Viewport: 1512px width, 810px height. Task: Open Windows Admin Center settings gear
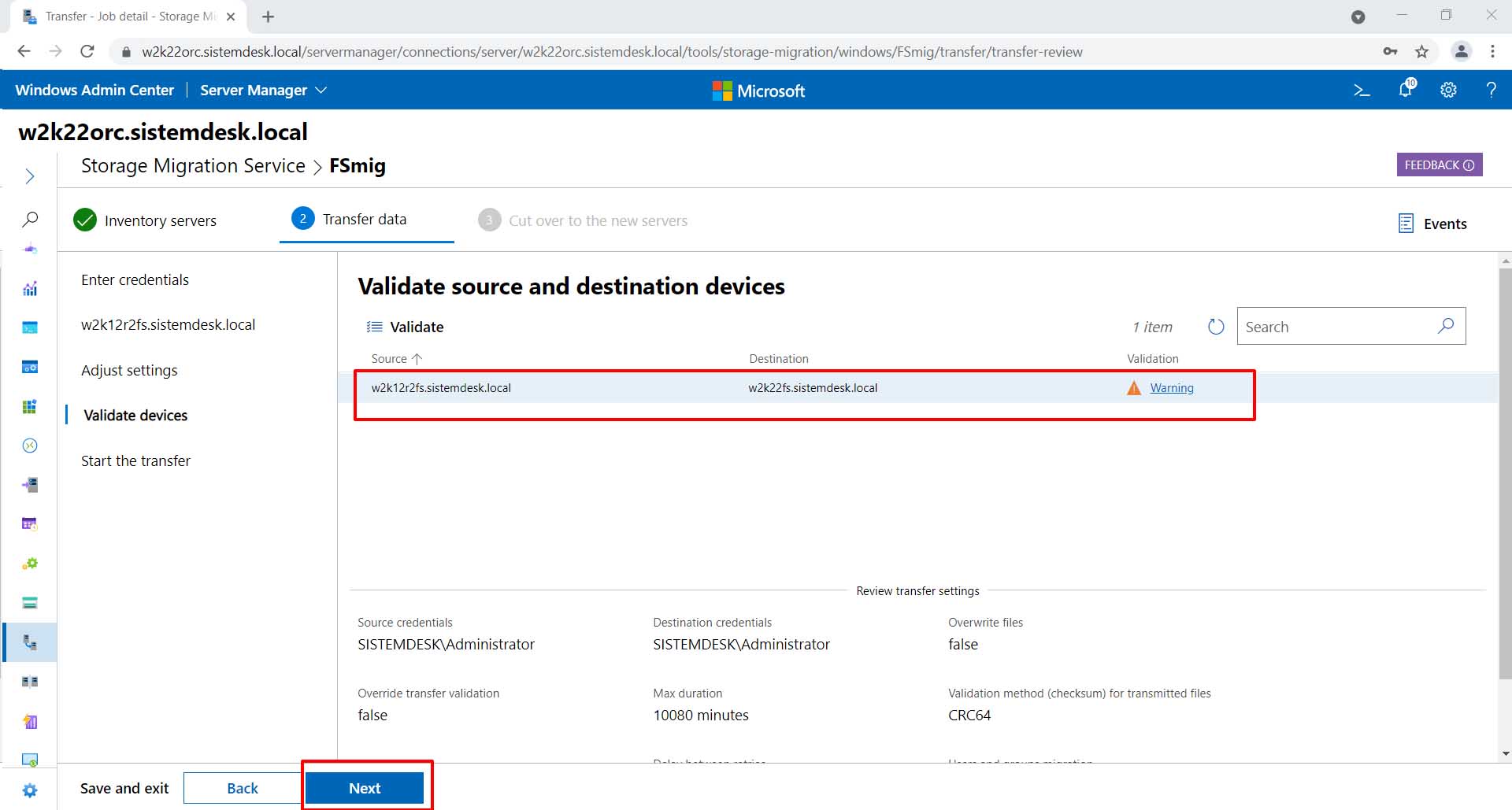click(x=1448, y=91)
